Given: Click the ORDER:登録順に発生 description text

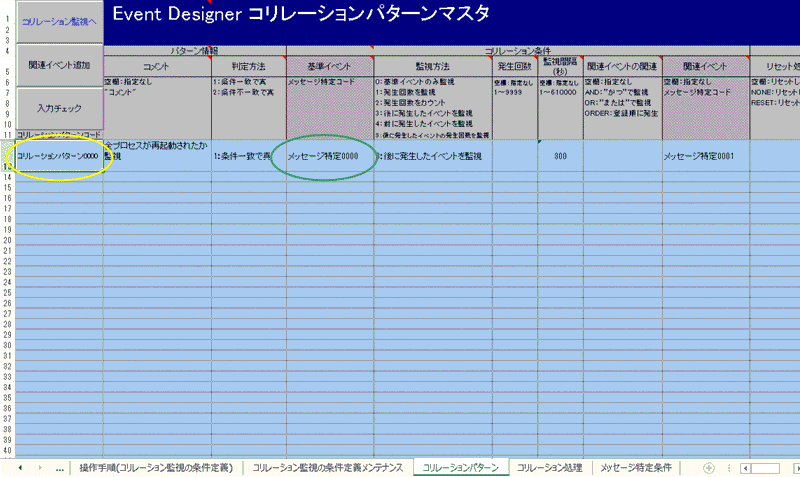Looking at the screenshot, I should coord(621,113).
